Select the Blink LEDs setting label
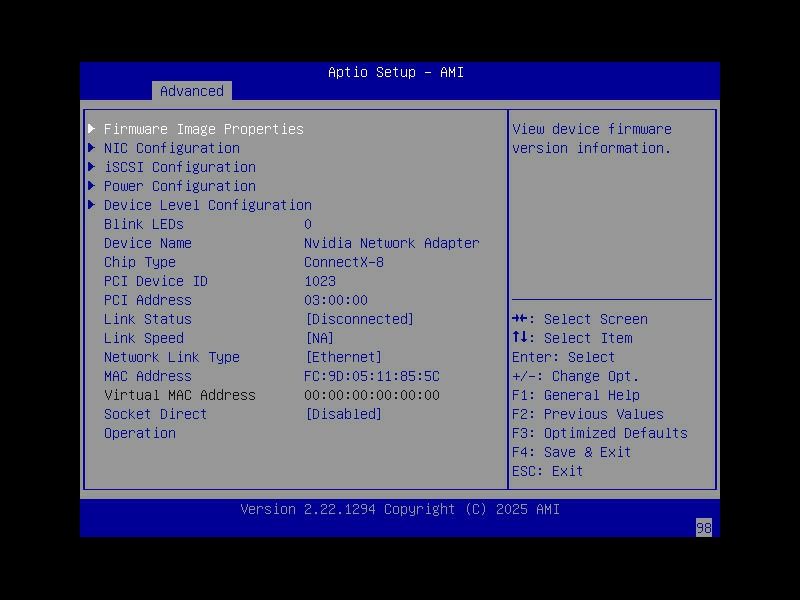The image size is (800, 600). 143,224
